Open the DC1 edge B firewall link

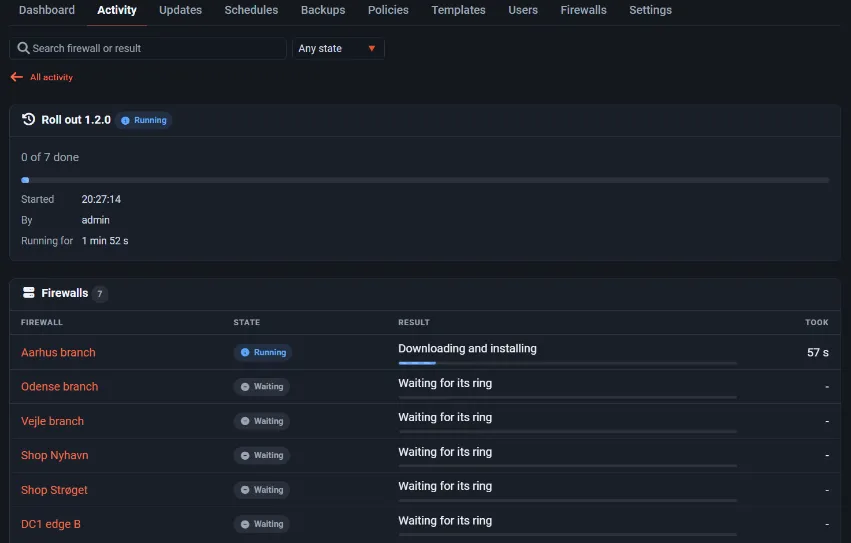tap(50, 524)
